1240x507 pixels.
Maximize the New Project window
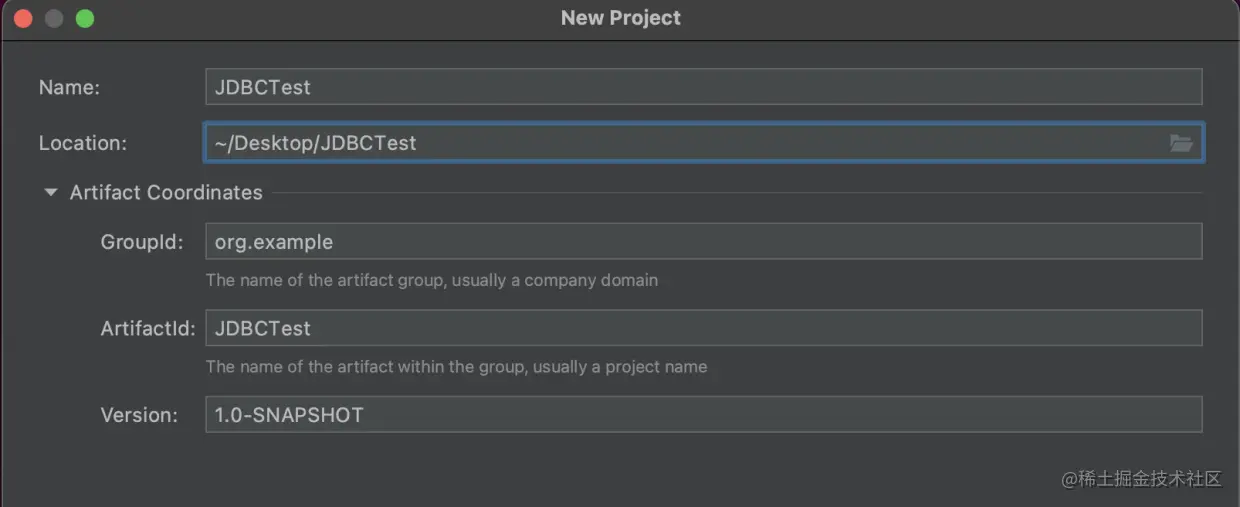[x=85, y=18]
